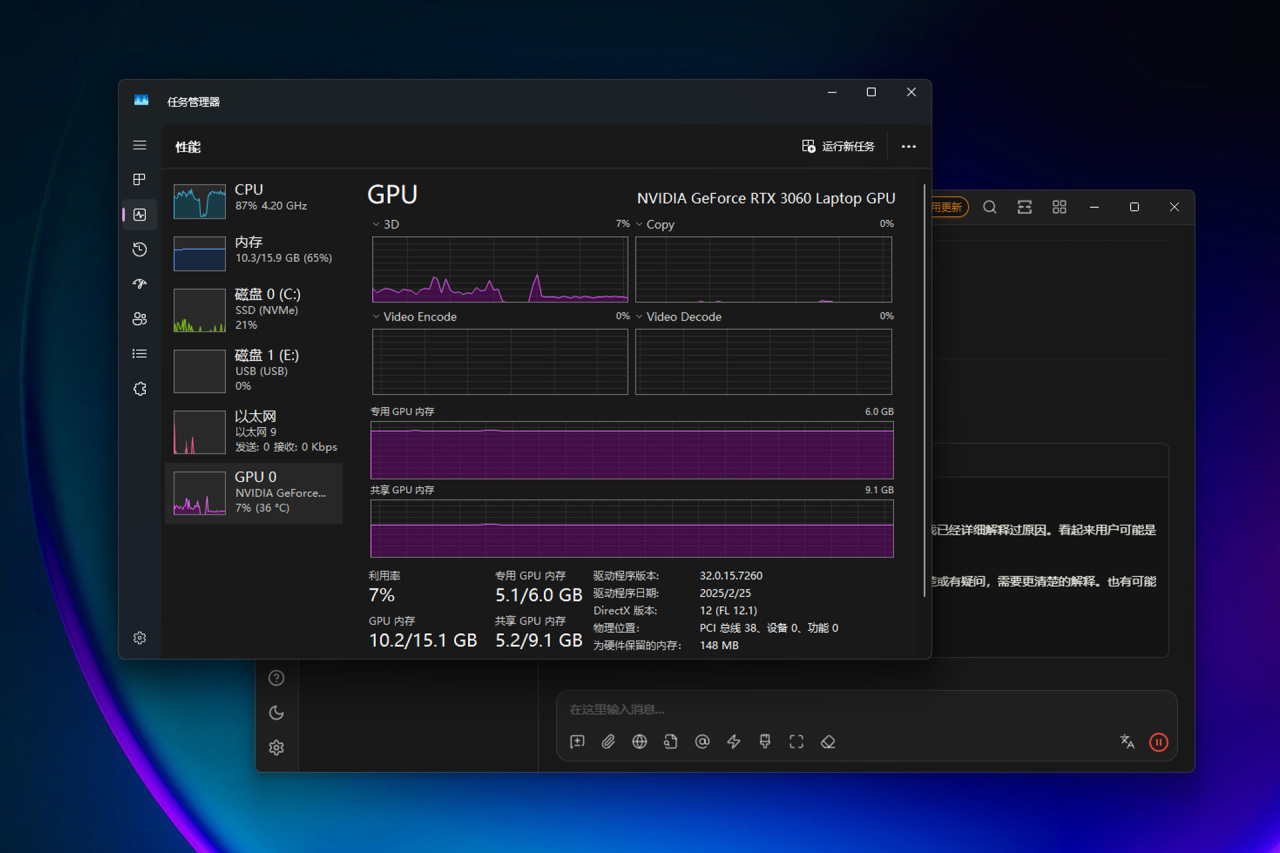Click the DirectX version 12 (FL 12.1) value
This screenshot has width=1280, height=853.
click(x=728, y=611)
